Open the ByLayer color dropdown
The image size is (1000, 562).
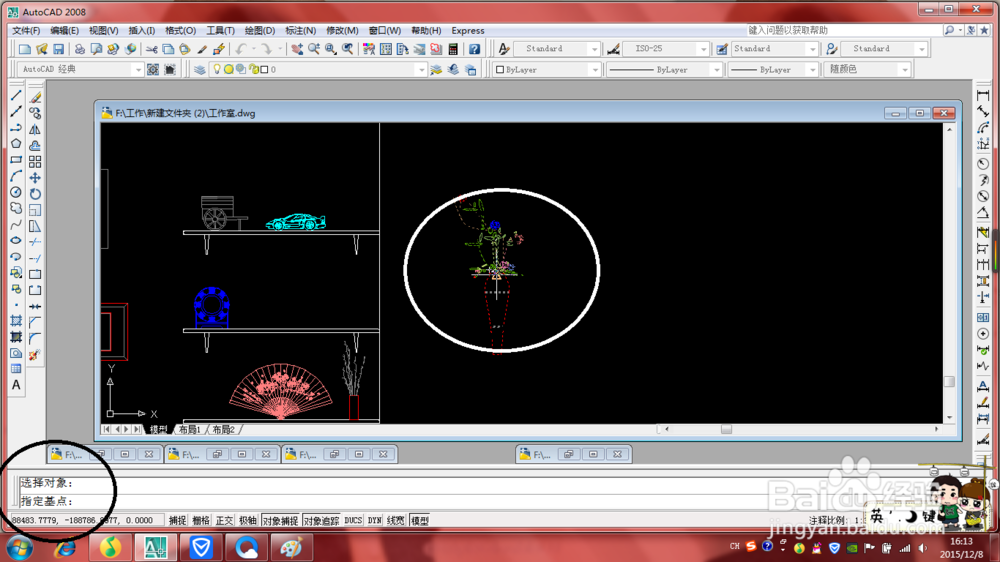pyautogui.click(x=595, y=70)
